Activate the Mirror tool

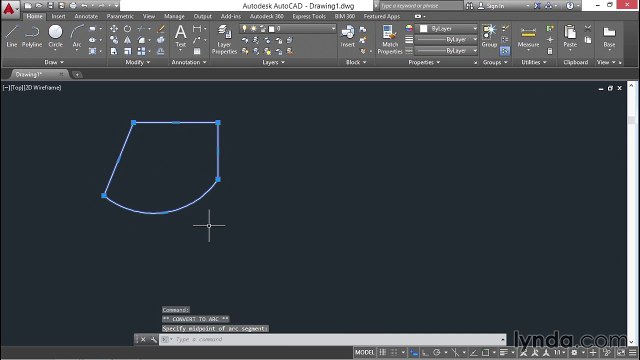click(x=127, y=40)
